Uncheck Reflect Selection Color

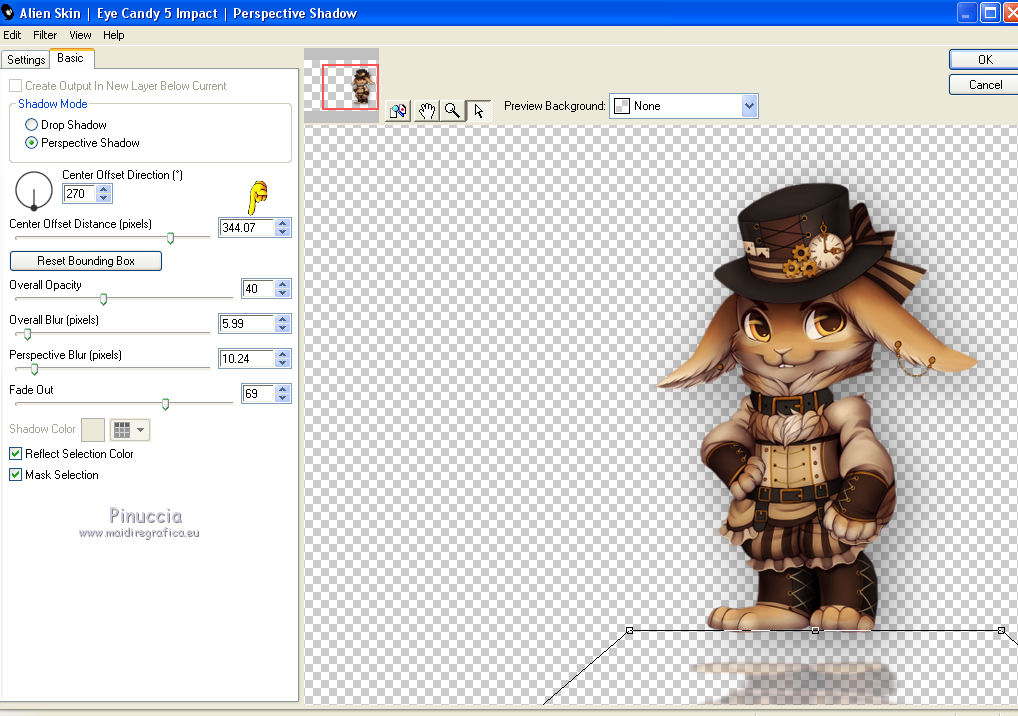click(16, 454)
